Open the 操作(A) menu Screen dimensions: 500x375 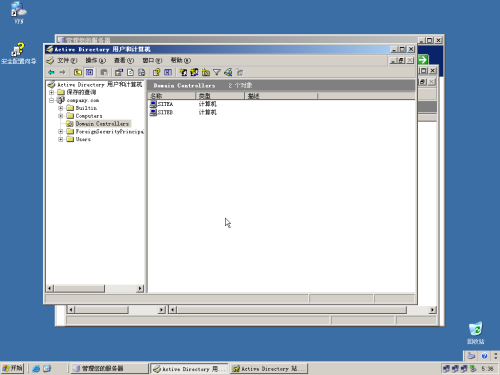pyautogui.click(x=95, y=60)
